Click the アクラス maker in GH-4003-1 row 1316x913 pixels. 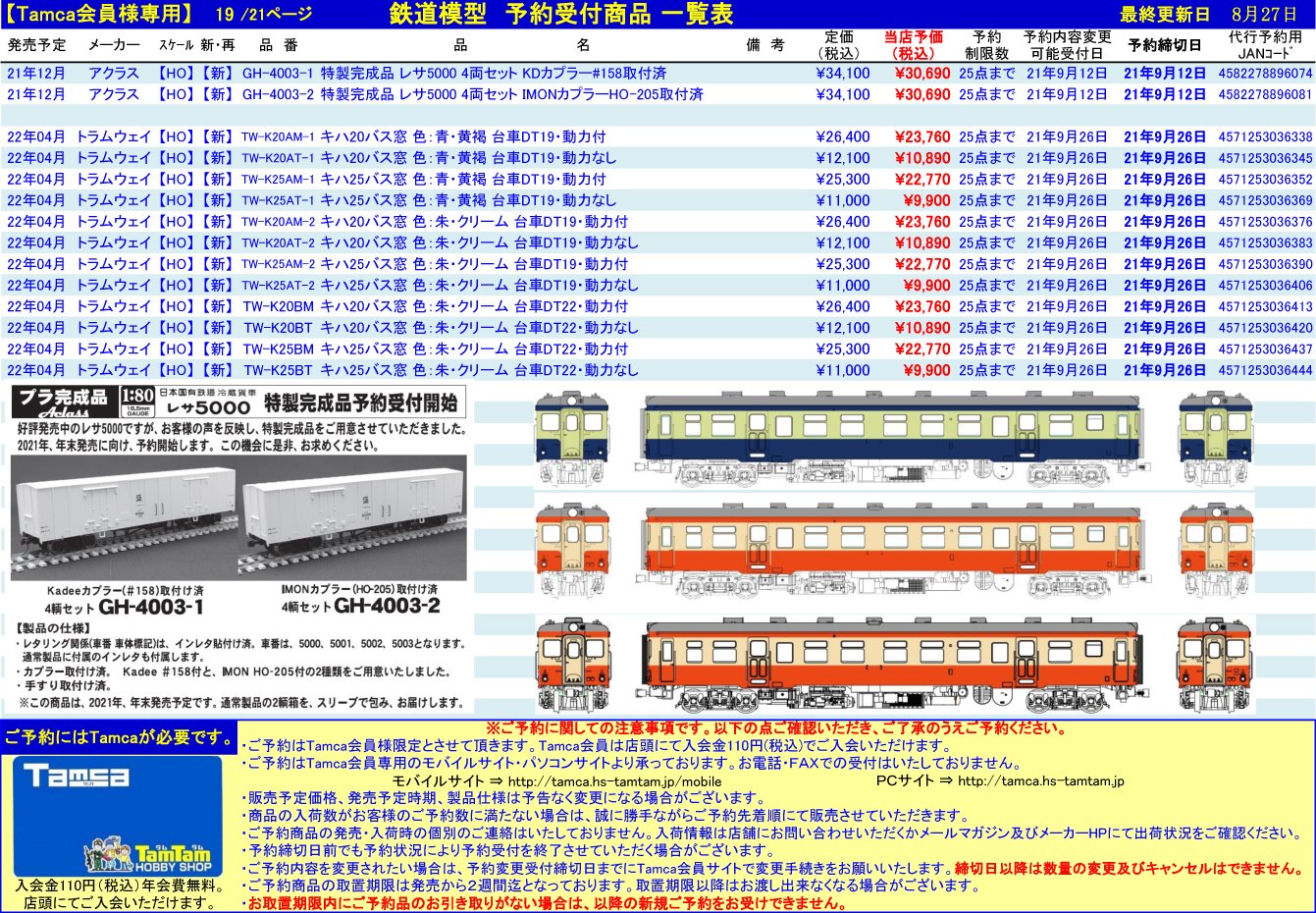(x=114, y=74)
